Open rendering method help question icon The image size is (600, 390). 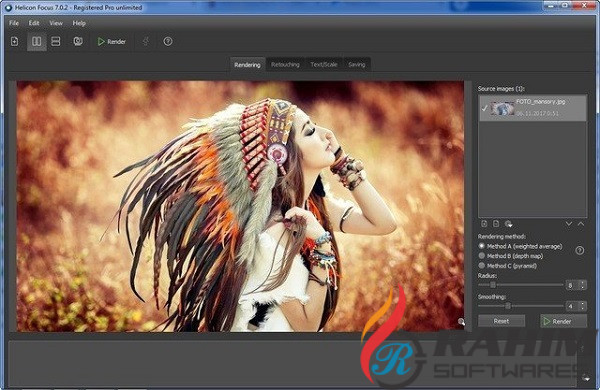[x=580, y=251]
